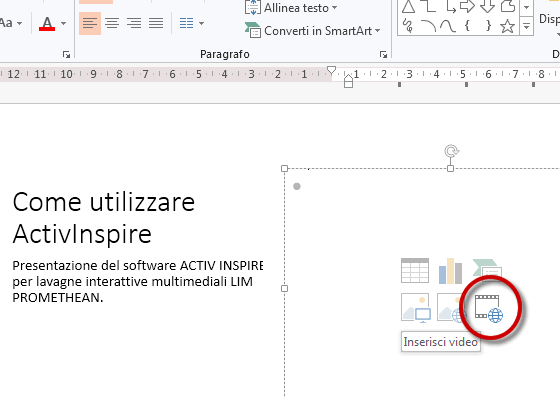560x400 pixels.
Task: Click the Insert video icon in placeholder
Action: pyautogui.click(x=489, y=308)
